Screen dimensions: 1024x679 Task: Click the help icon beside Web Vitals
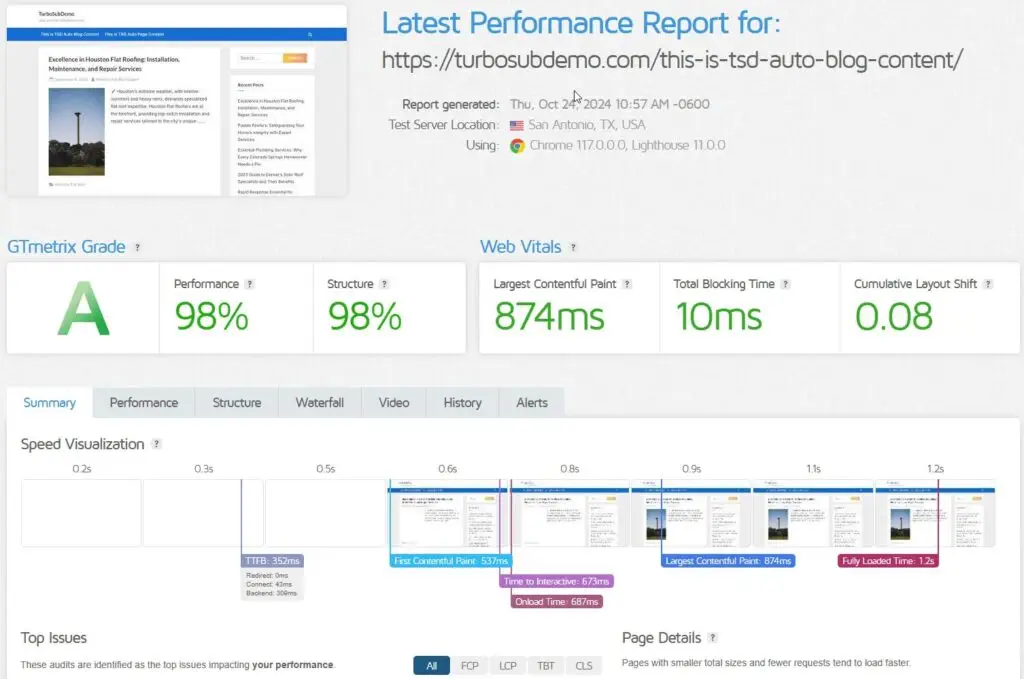click(x=573, y=247)
